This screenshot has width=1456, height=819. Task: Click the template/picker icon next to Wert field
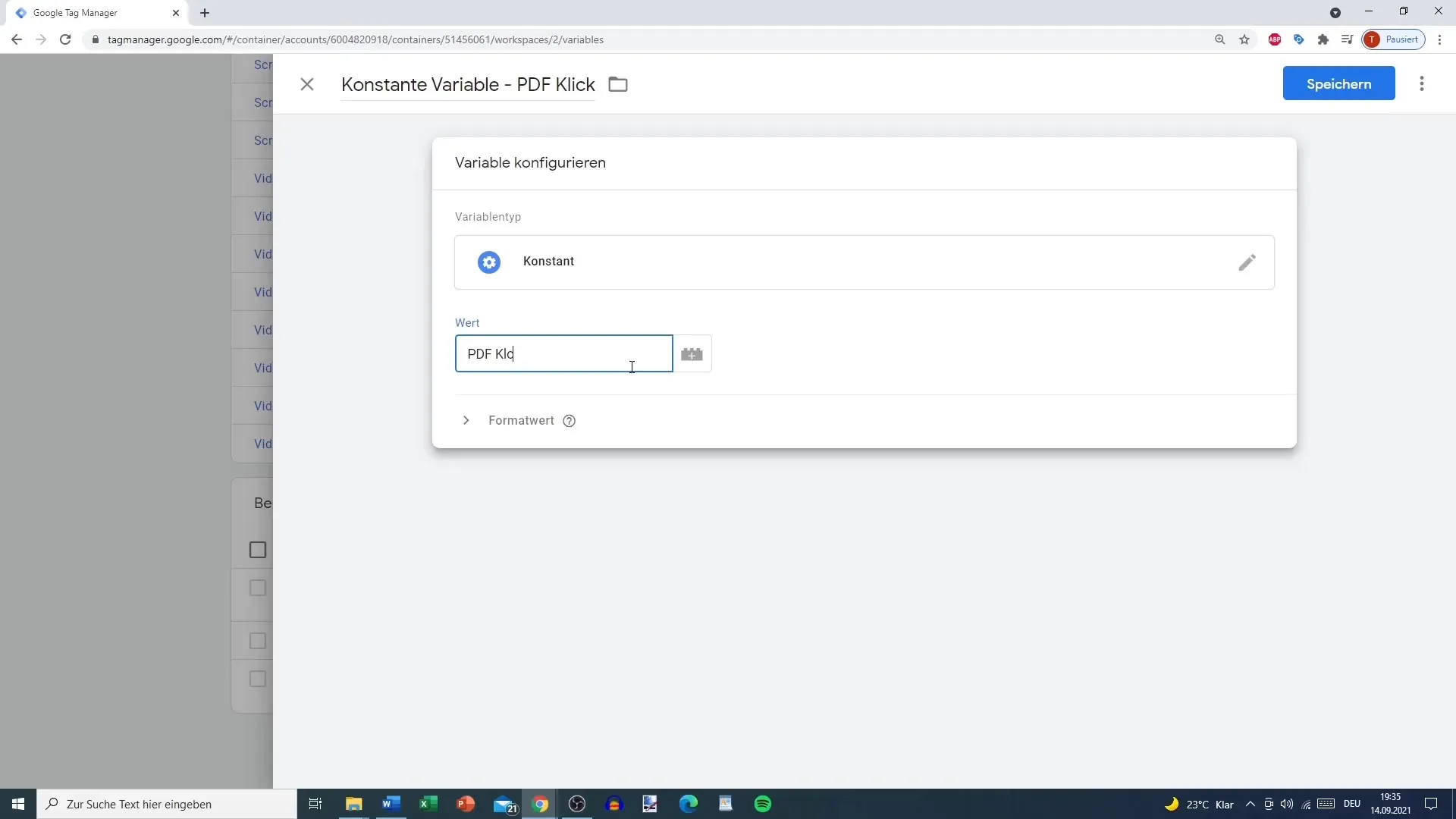pos(693,354)
